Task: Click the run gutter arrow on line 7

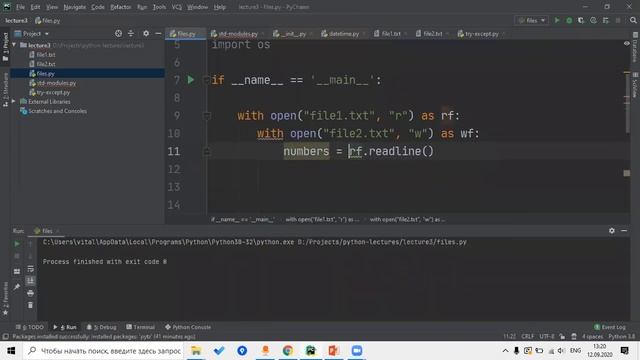Action: click(191, 80)
